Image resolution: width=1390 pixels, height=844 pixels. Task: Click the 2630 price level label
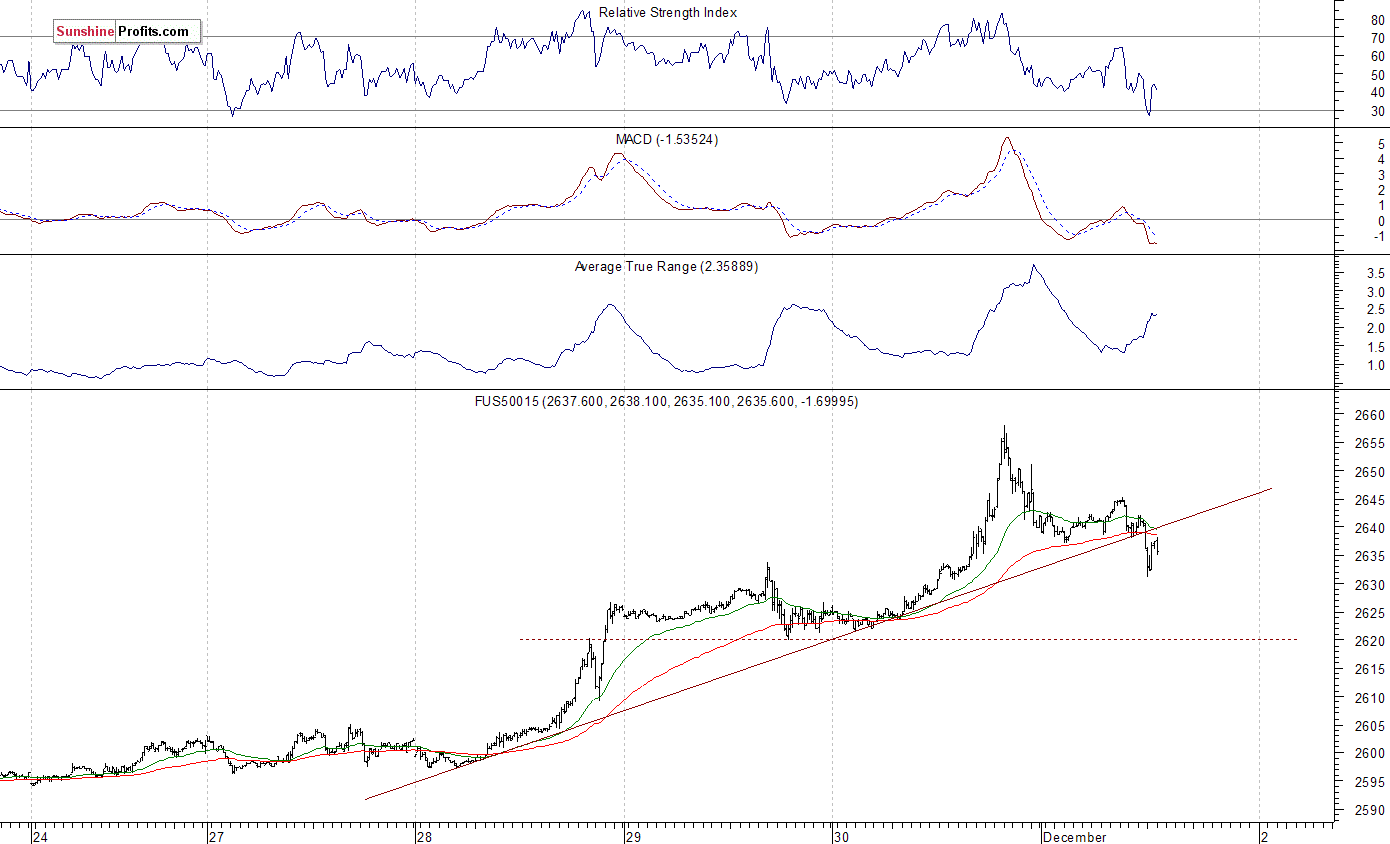(x=1369, y=585)
